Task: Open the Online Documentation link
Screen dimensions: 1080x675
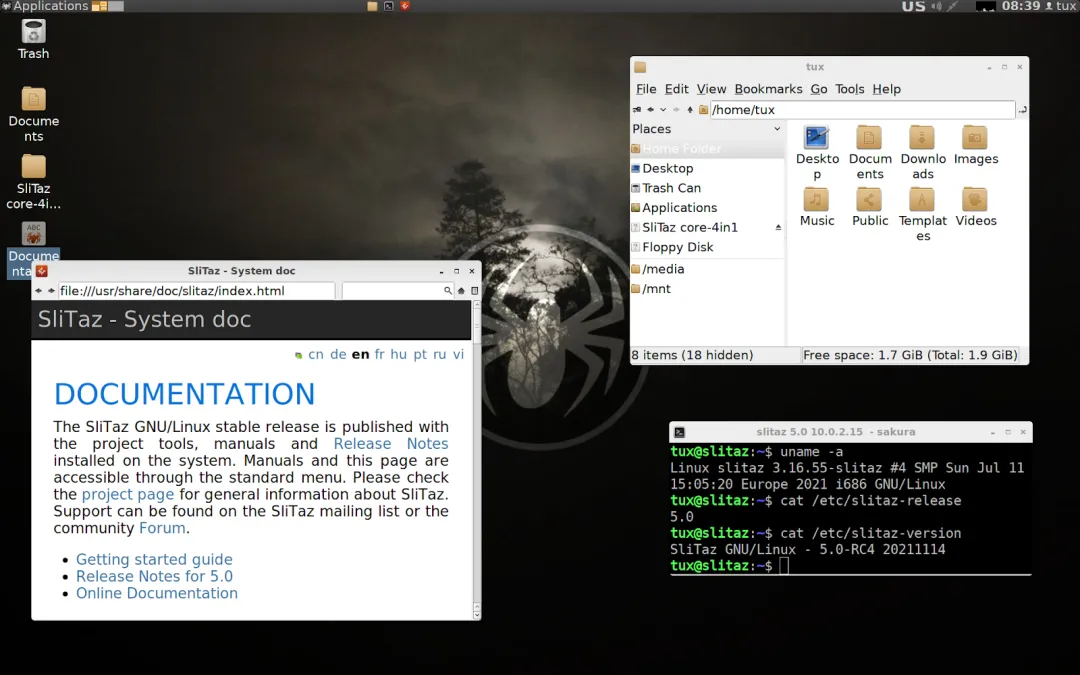Action: [156, 593]
